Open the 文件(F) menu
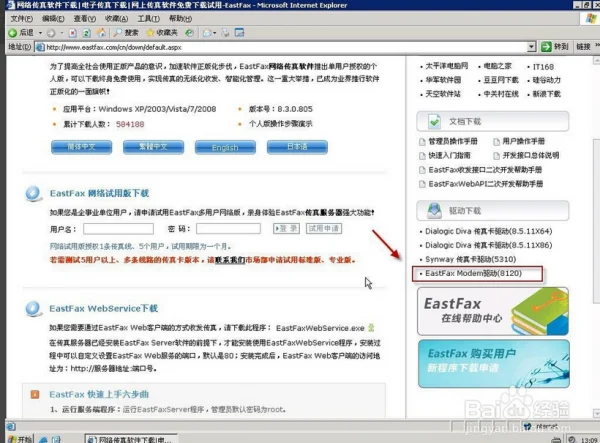600x443 pixels. 21,19
